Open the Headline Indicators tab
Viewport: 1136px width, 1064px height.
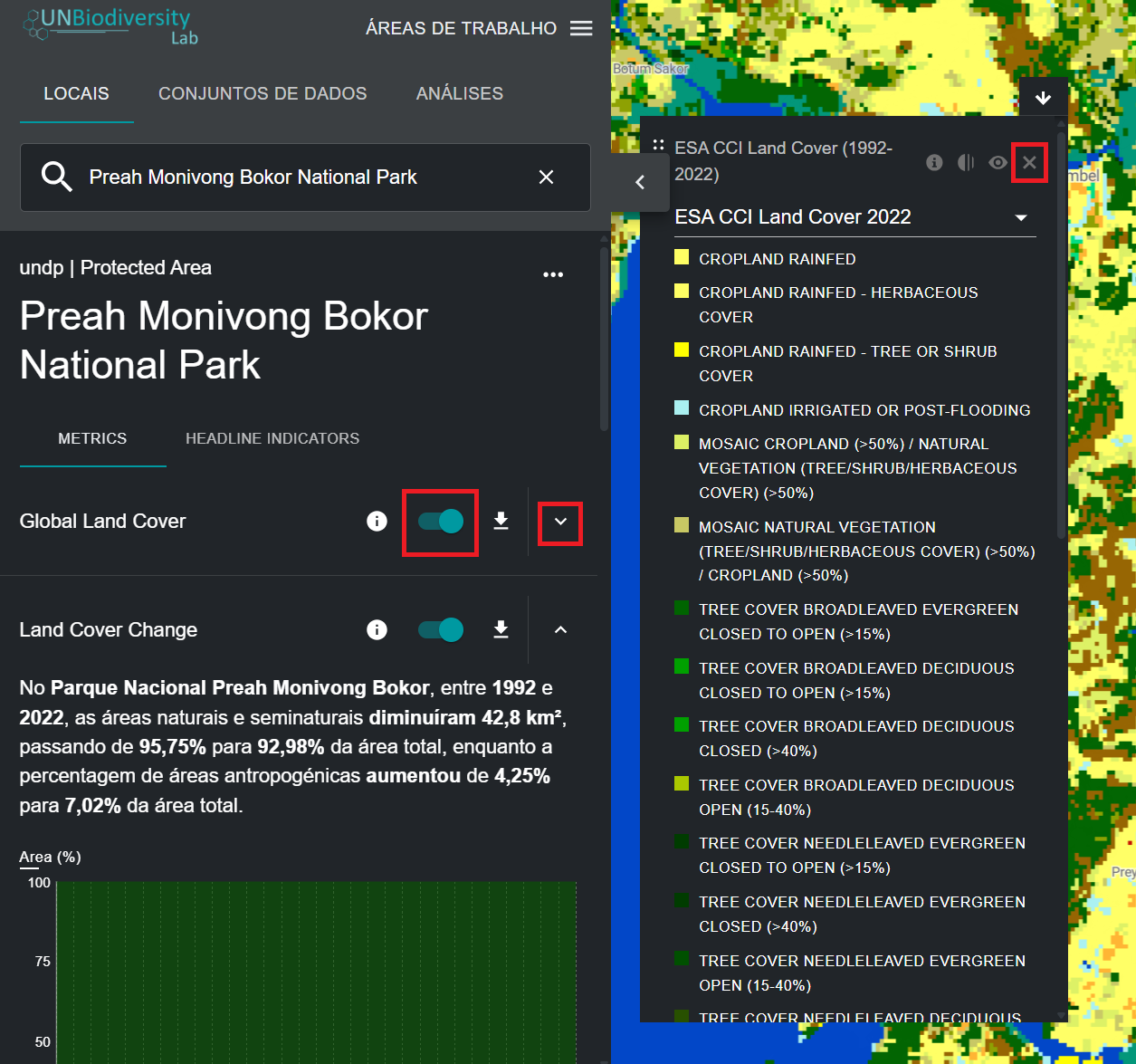click(x=272, y=439)
